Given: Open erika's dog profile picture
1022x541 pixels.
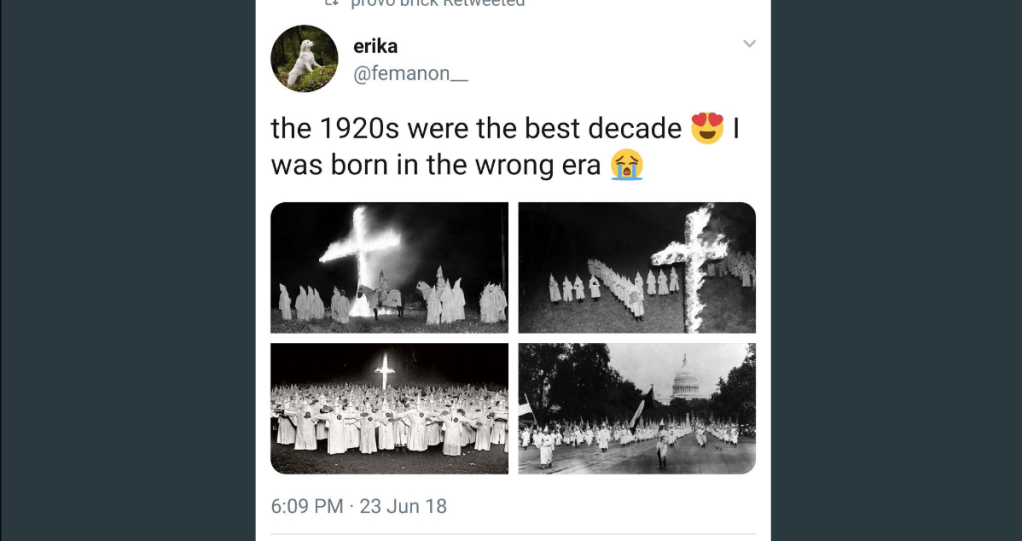Looking at the screenshot, I should (x=304, y=59).
